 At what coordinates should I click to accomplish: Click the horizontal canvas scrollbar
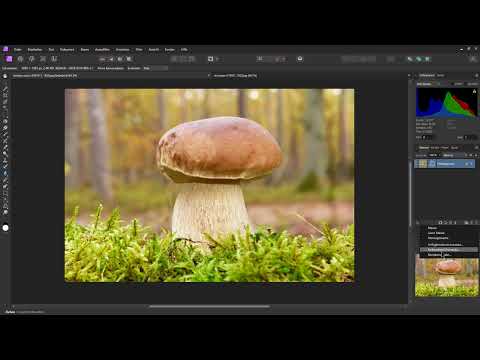pyautogui.click(x=209, y=306)
